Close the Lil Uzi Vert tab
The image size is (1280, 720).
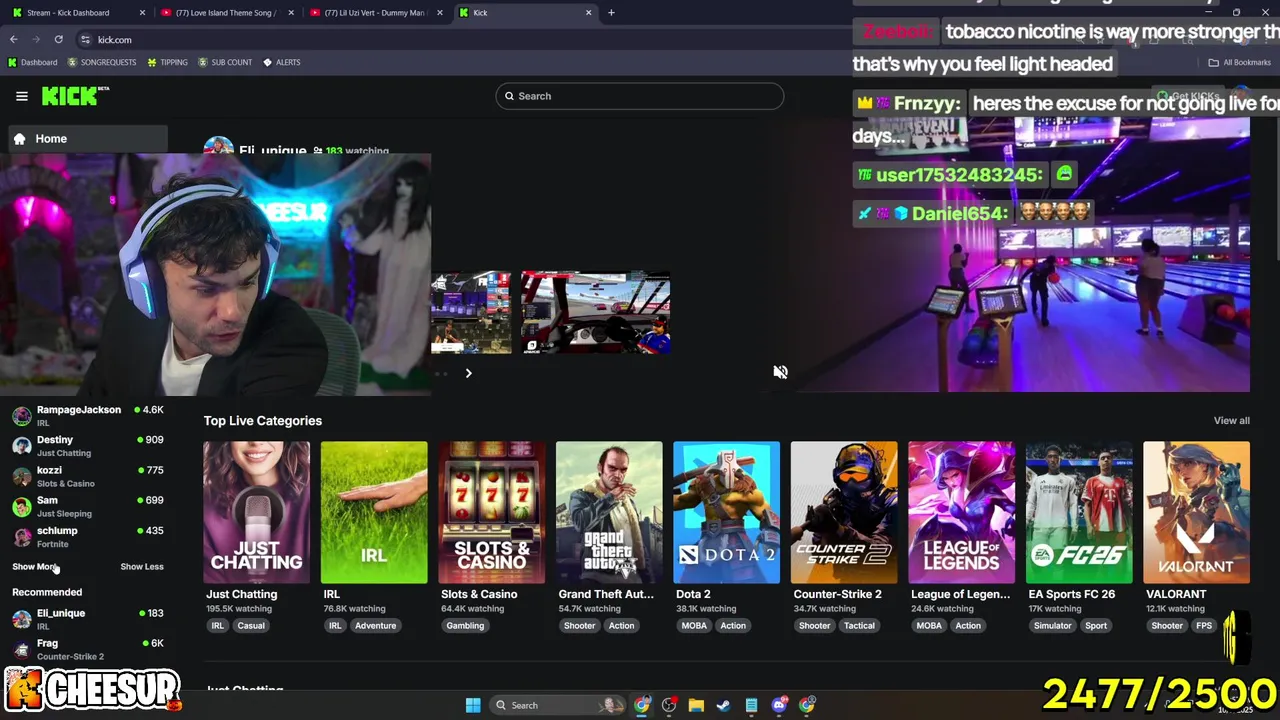pyautogui.click(x=440, y=13)
